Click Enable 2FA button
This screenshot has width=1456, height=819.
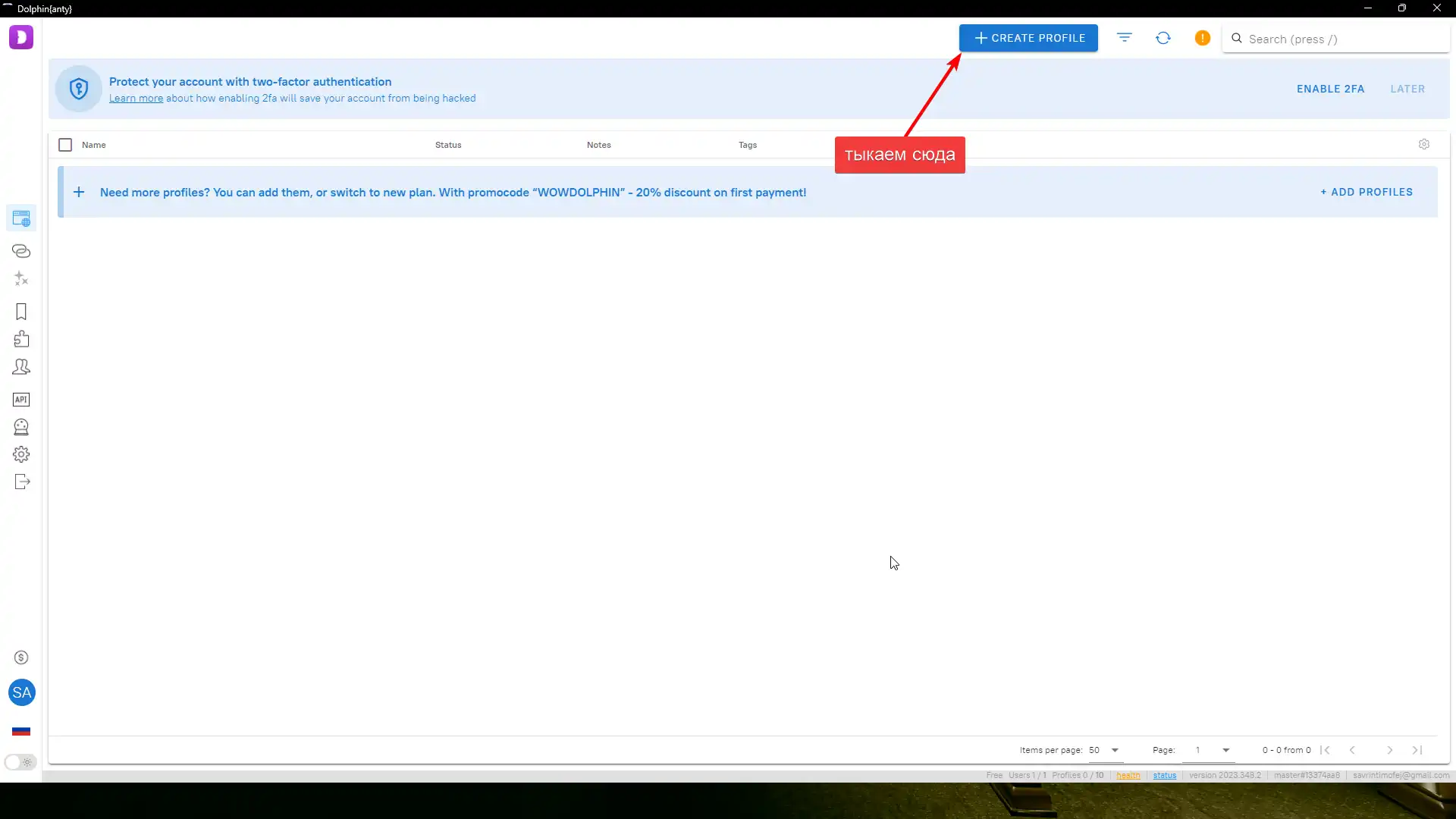pos(1330,89)
